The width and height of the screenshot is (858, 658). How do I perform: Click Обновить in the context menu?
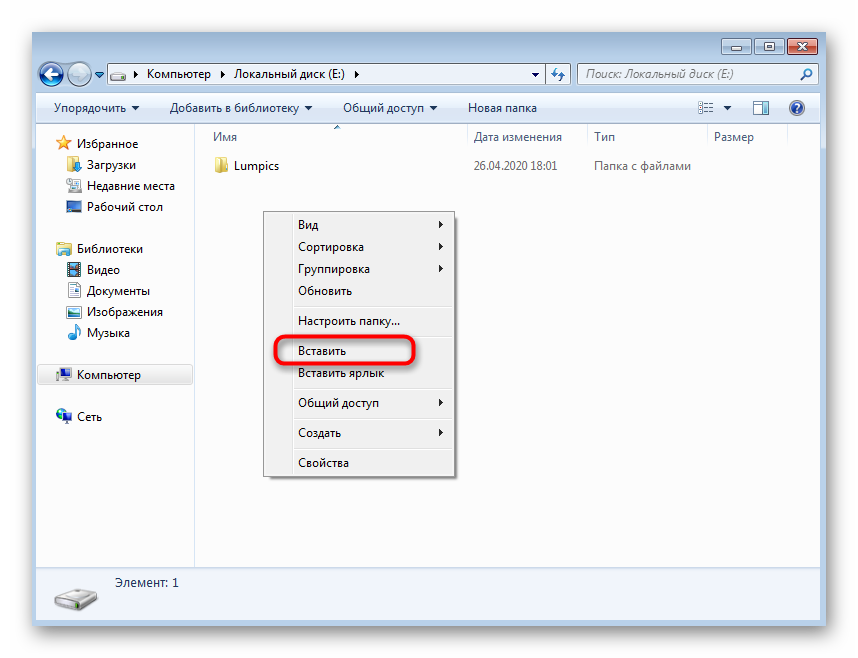(325, 291)
